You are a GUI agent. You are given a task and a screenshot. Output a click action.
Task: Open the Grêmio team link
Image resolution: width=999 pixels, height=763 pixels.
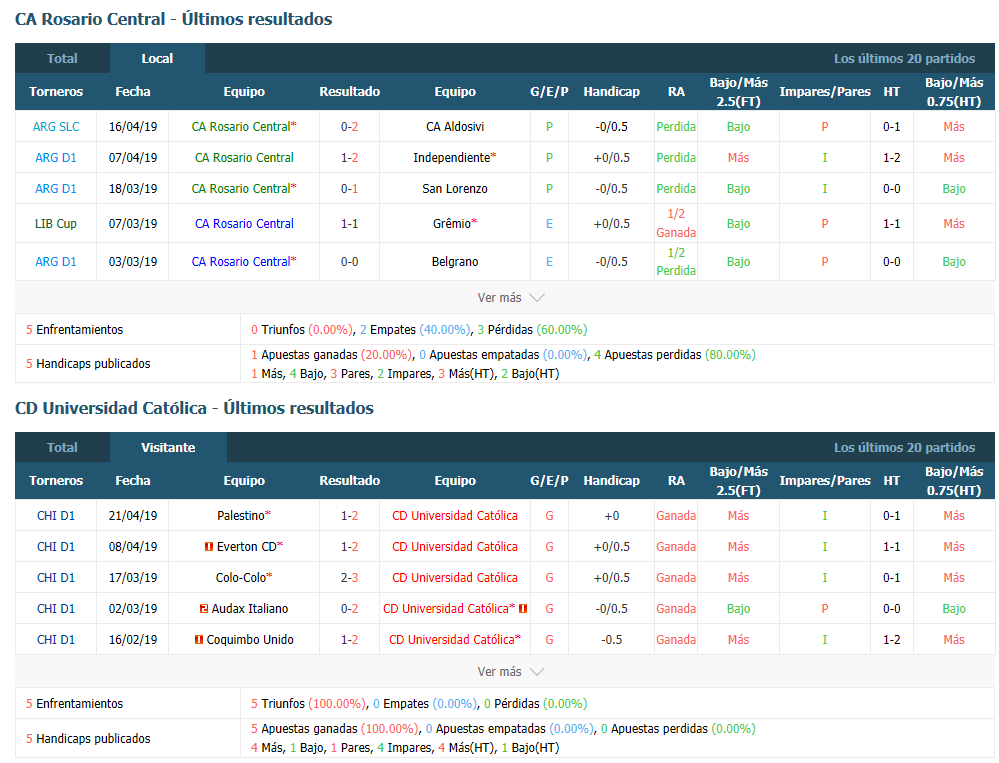(x=452, y=224)
